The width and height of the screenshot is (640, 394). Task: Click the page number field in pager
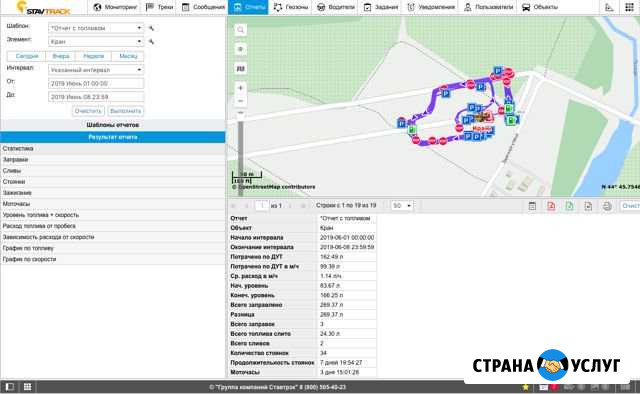[x=262, y=205]
